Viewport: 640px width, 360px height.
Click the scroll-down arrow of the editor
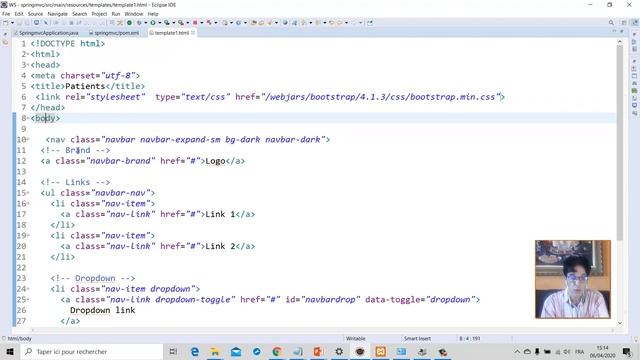620,323
